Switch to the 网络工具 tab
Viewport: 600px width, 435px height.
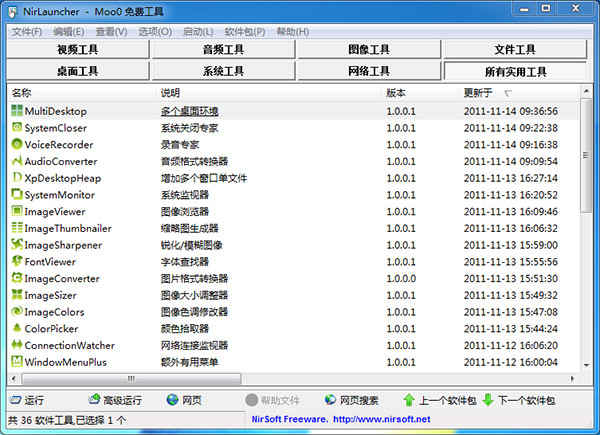coord(369,71)
